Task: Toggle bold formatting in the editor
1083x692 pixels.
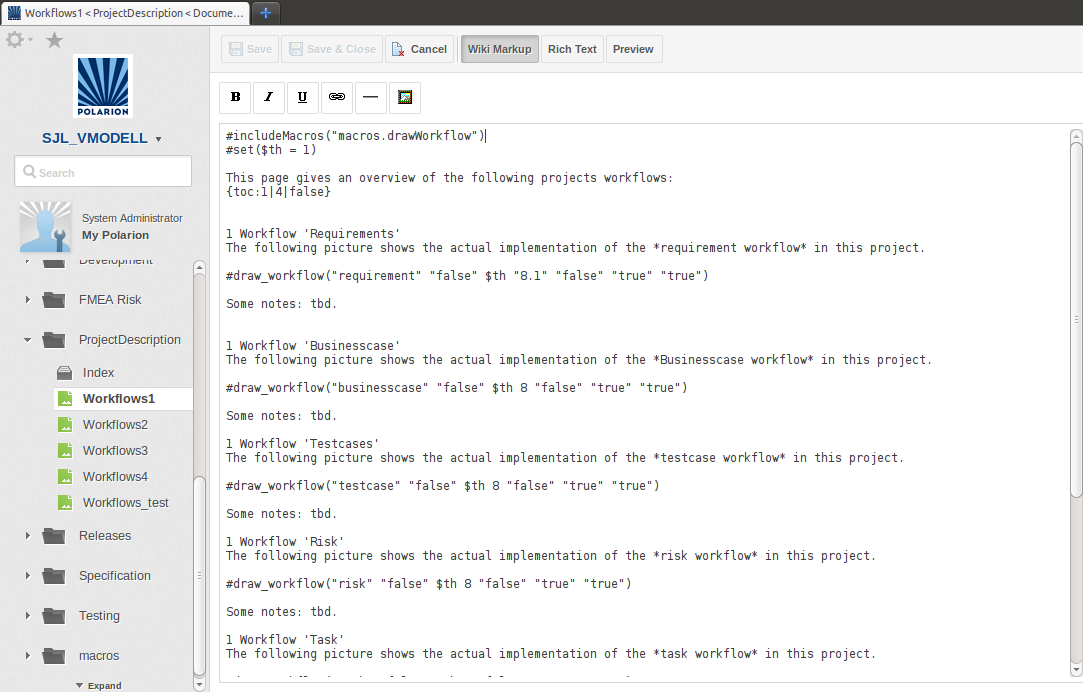Action: (x=235, y=97)
